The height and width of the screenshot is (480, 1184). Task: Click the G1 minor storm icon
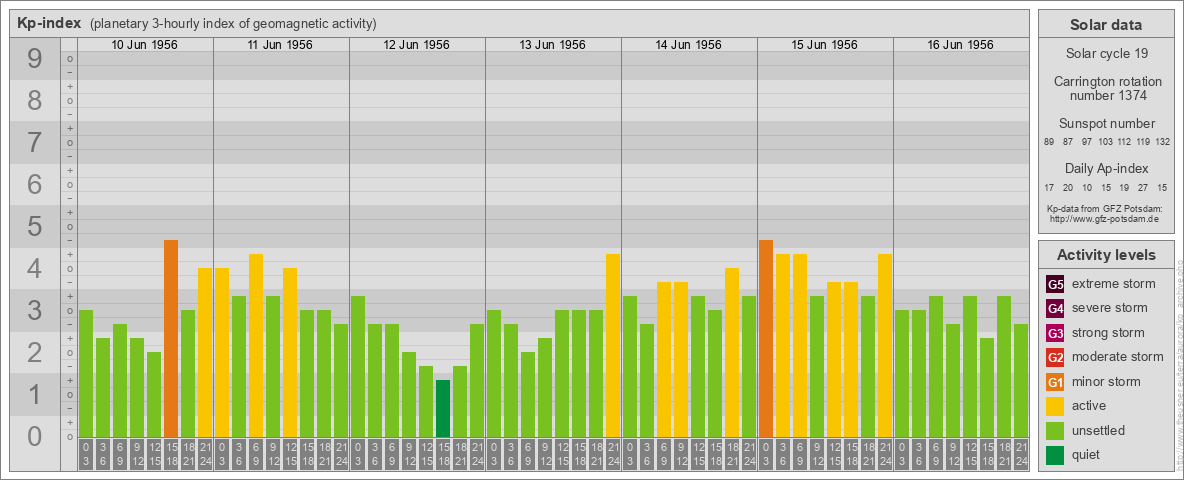coord(1055,382)
